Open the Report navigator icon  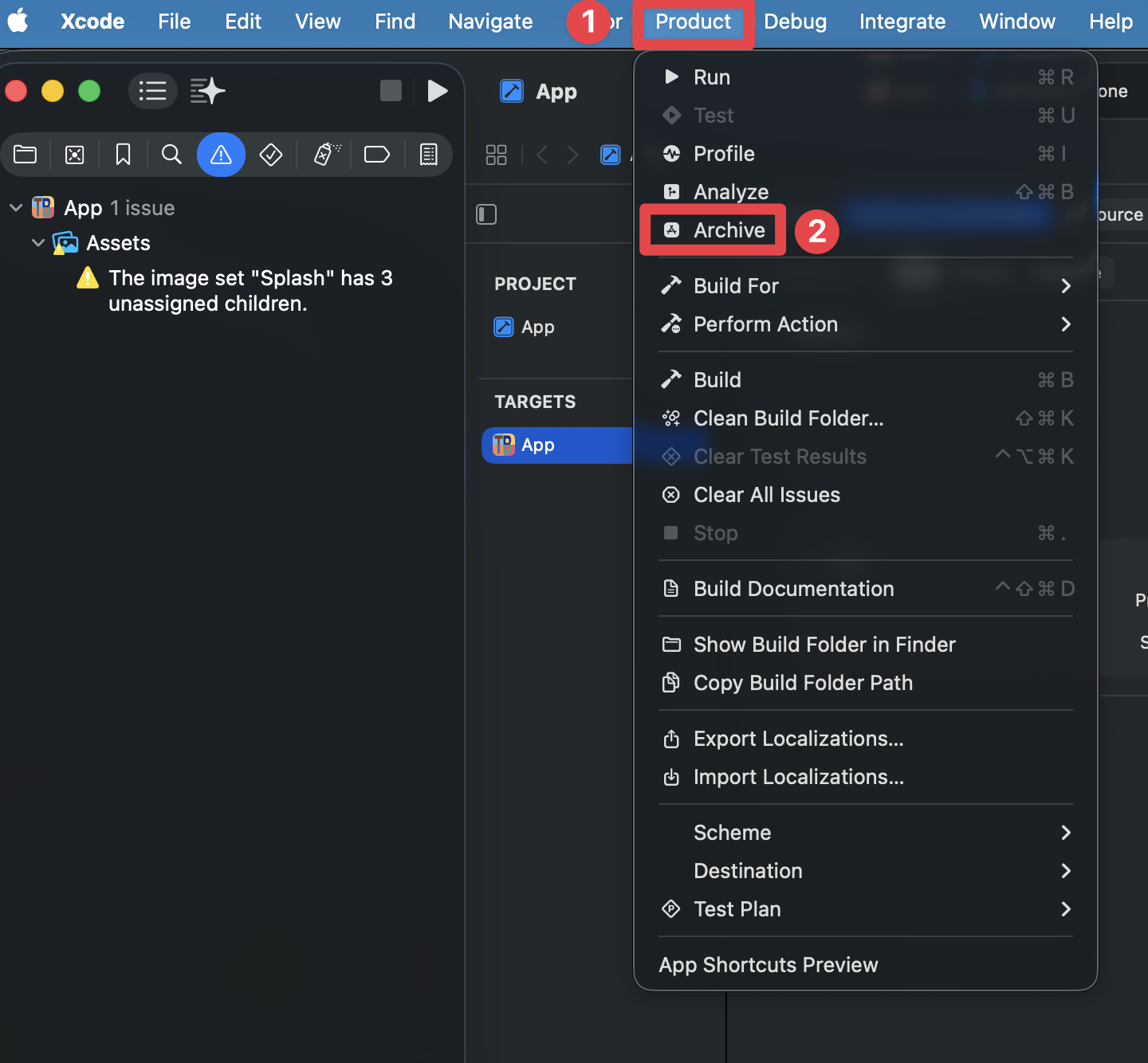[x=428, y=155]
